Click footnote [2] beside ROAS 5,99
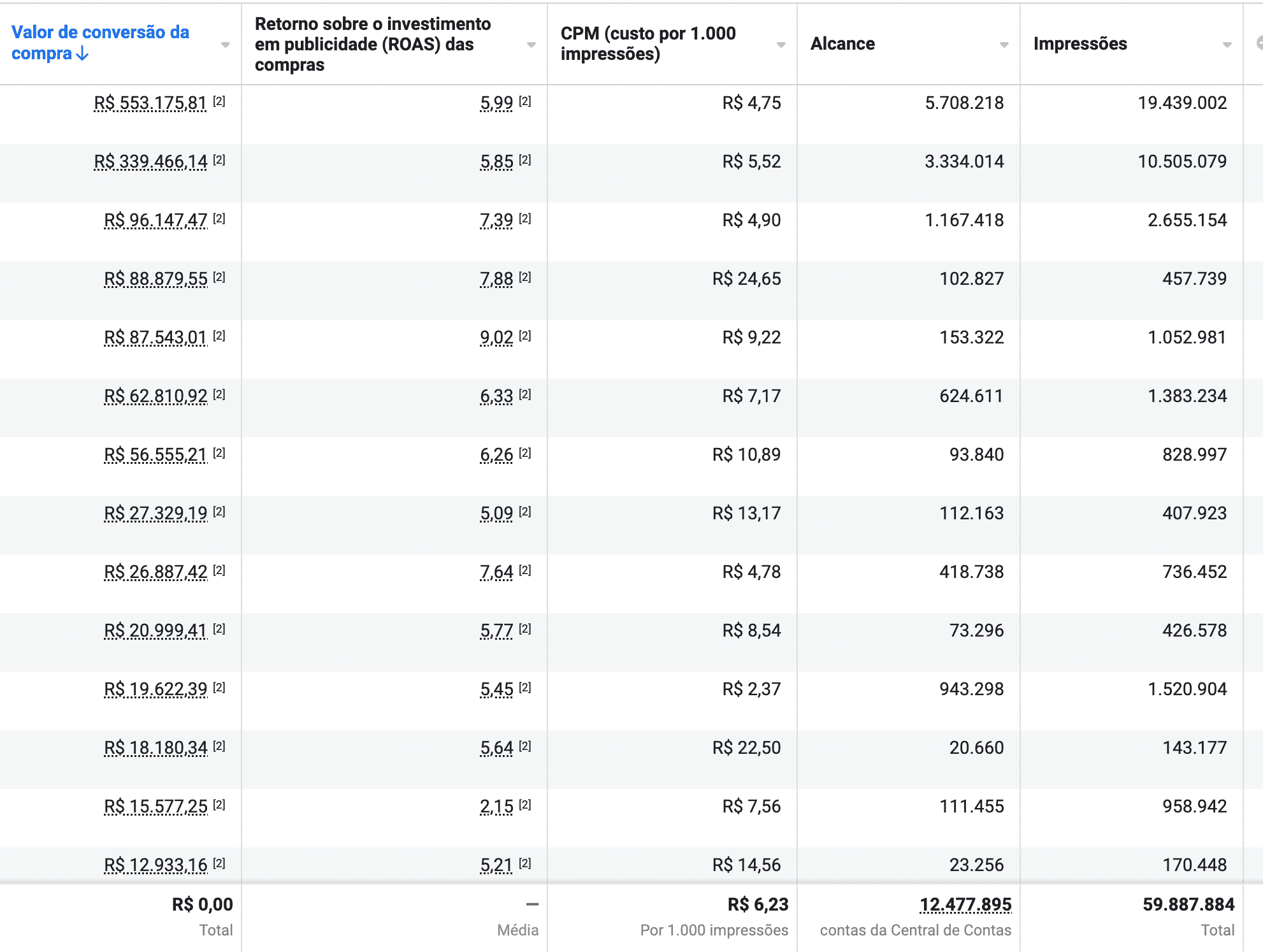 coord(525,101)
